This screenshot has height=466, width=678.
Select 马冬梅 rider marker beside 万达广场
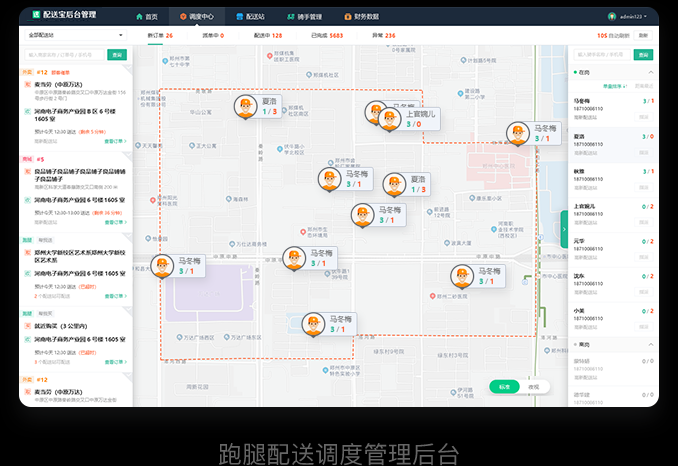tap(313, 324)
